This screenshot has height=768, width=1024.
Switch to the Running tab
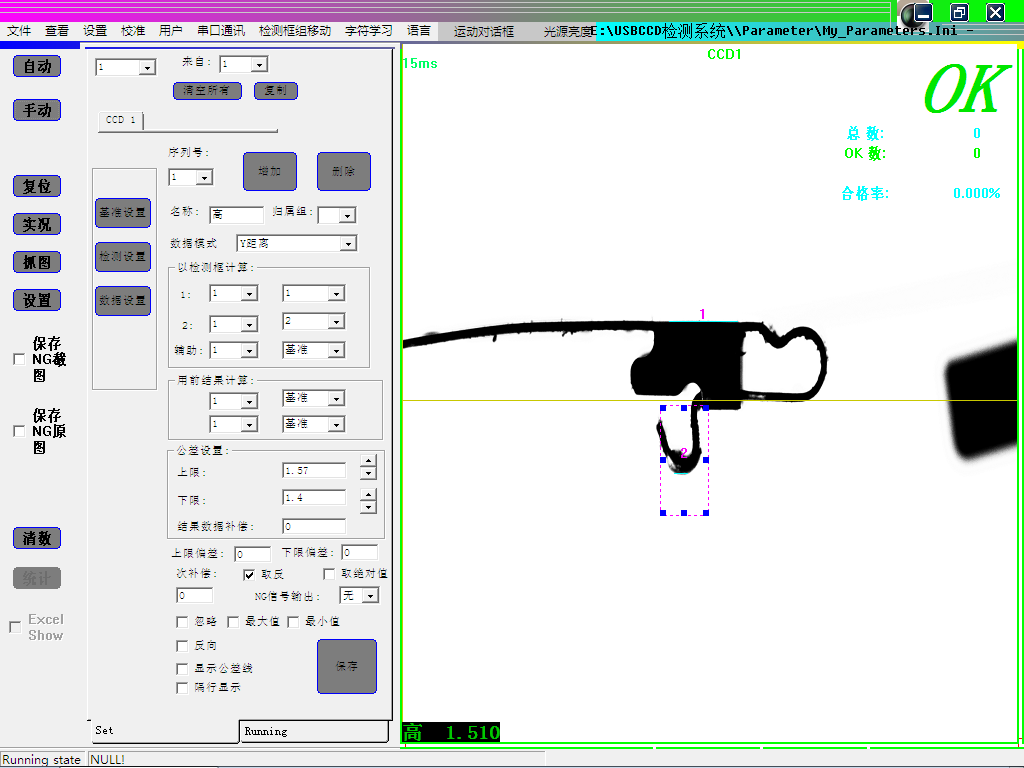[314, 731]
